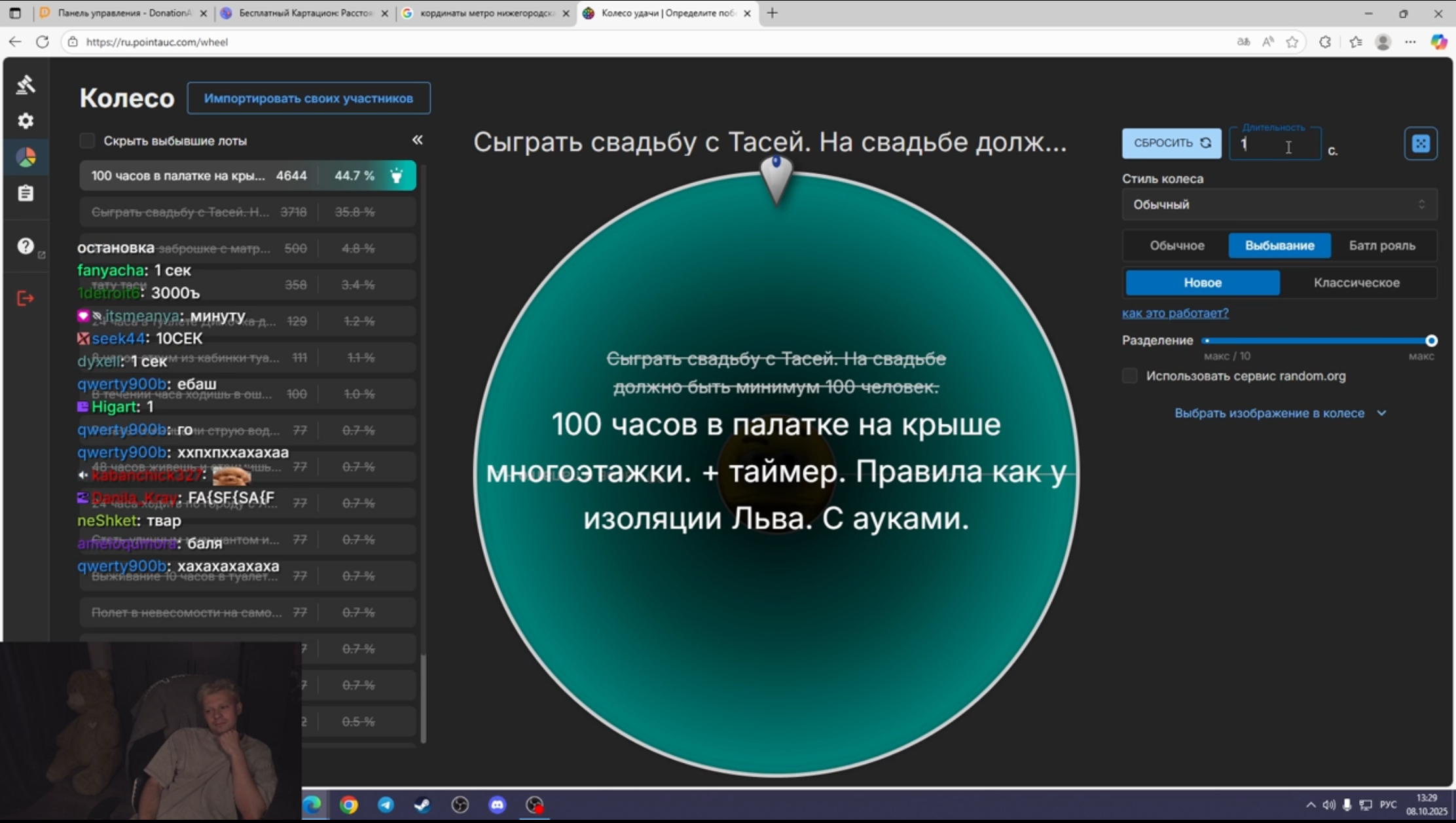Click crown icon on 100 часов lot
The width and height of the screenshot is (1456, 823).
(397, 175)
